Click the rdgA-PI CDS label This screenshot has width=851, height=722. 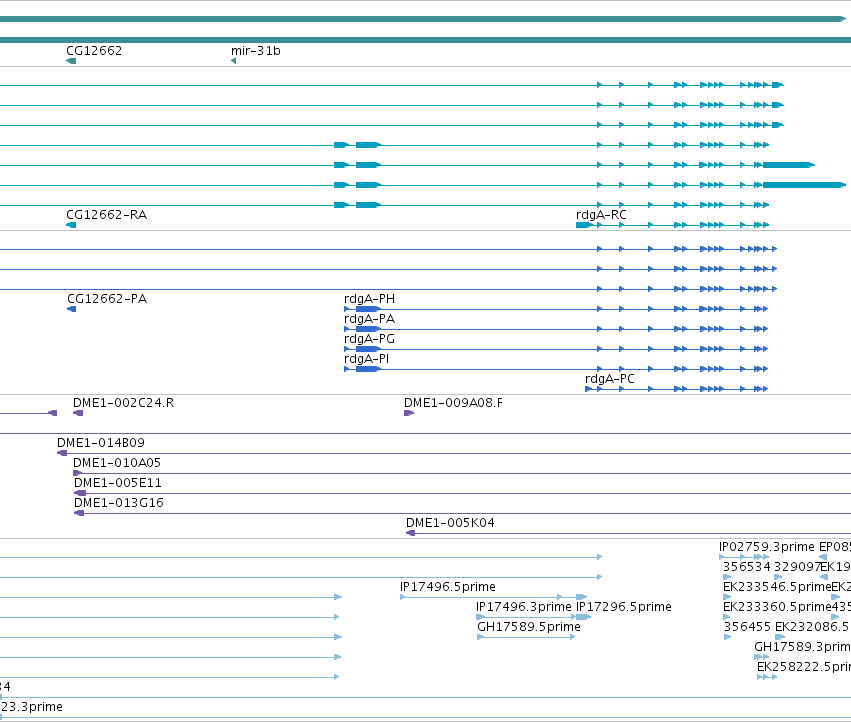[366, 359]
